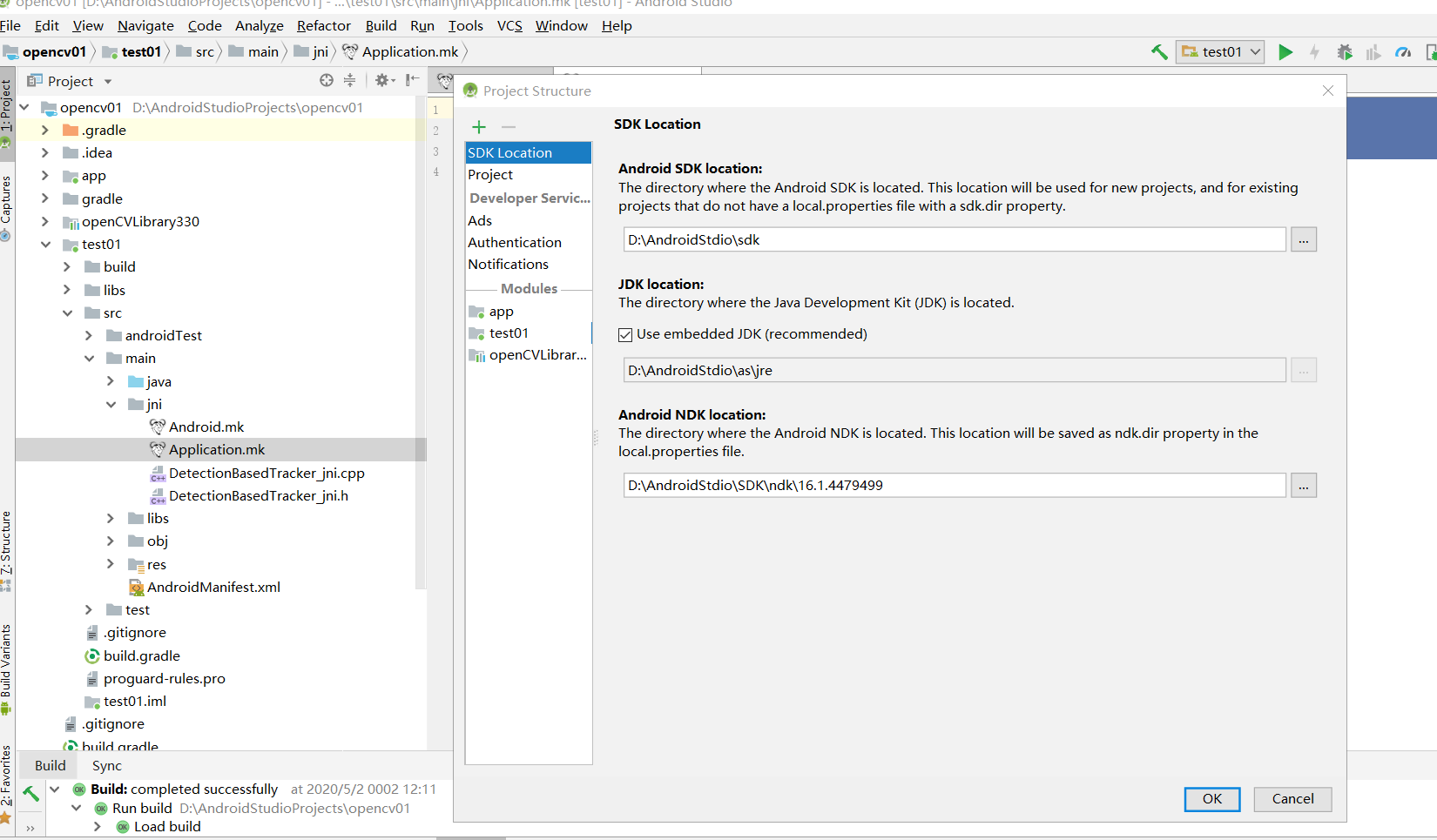Viewport: 1437px width, 840px height.
Task: Click the Apply Changes lightning icon
Action: (x=1314, y=52)
